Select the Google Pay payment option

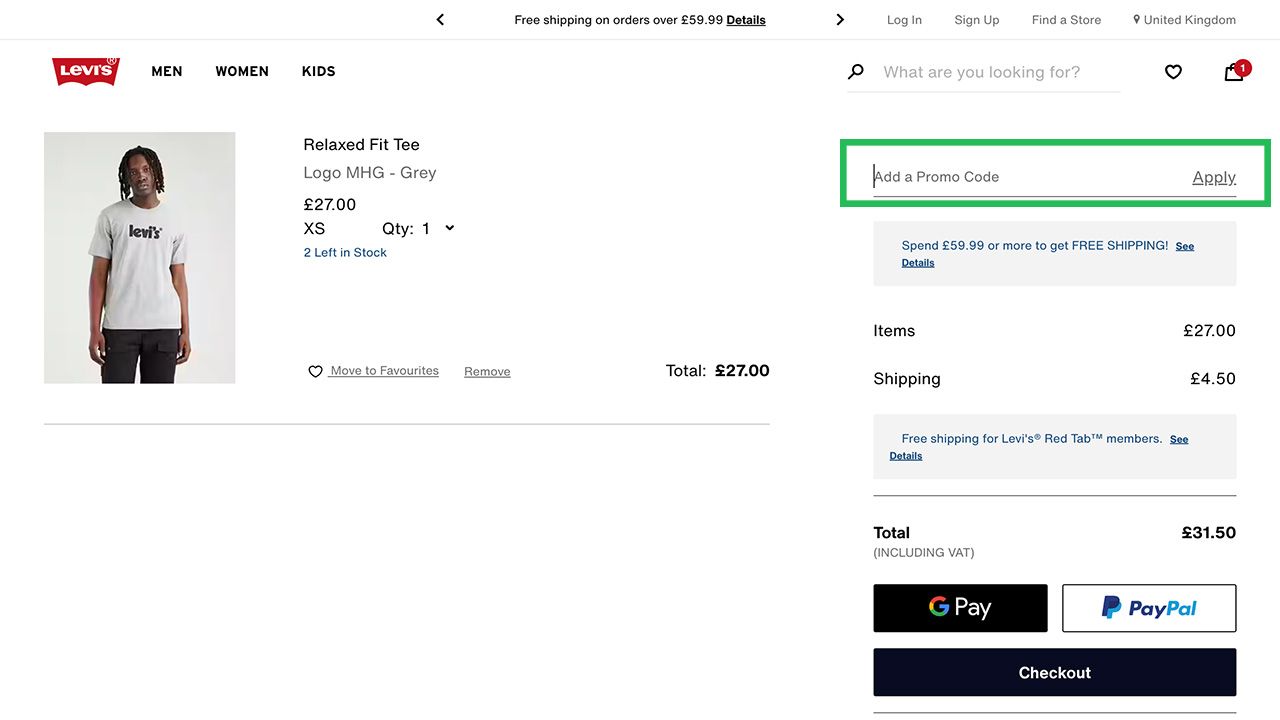[960, 607]
